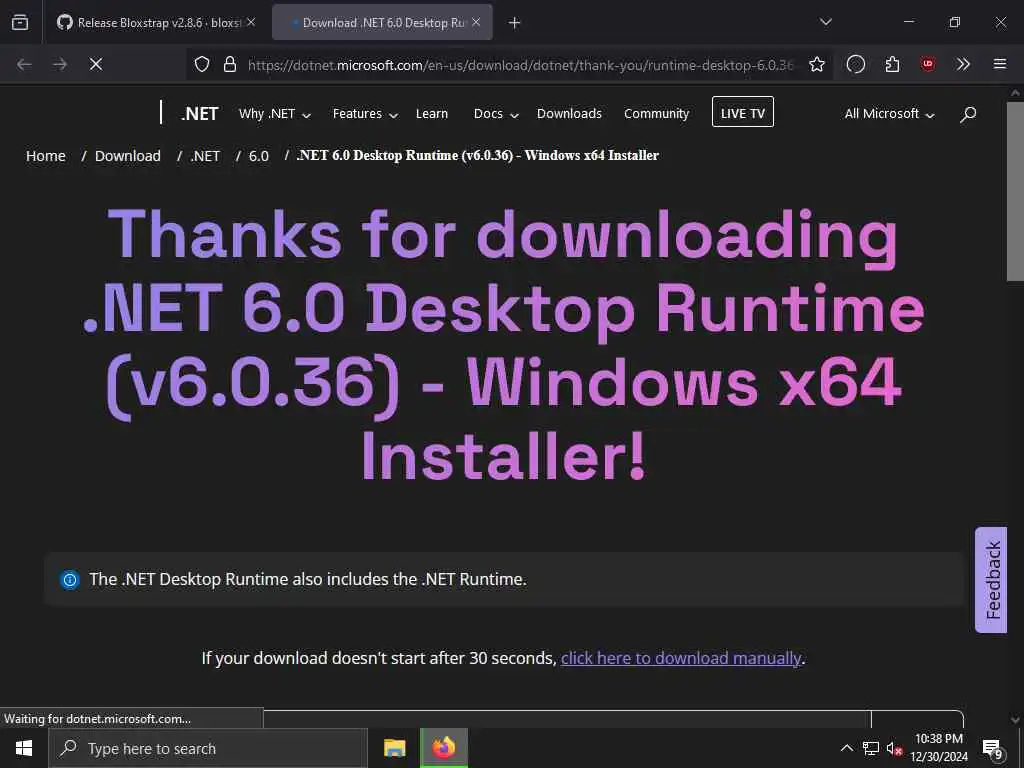
Task: Open Firefox application hamburger menu
Action: (x=999, y=64)
